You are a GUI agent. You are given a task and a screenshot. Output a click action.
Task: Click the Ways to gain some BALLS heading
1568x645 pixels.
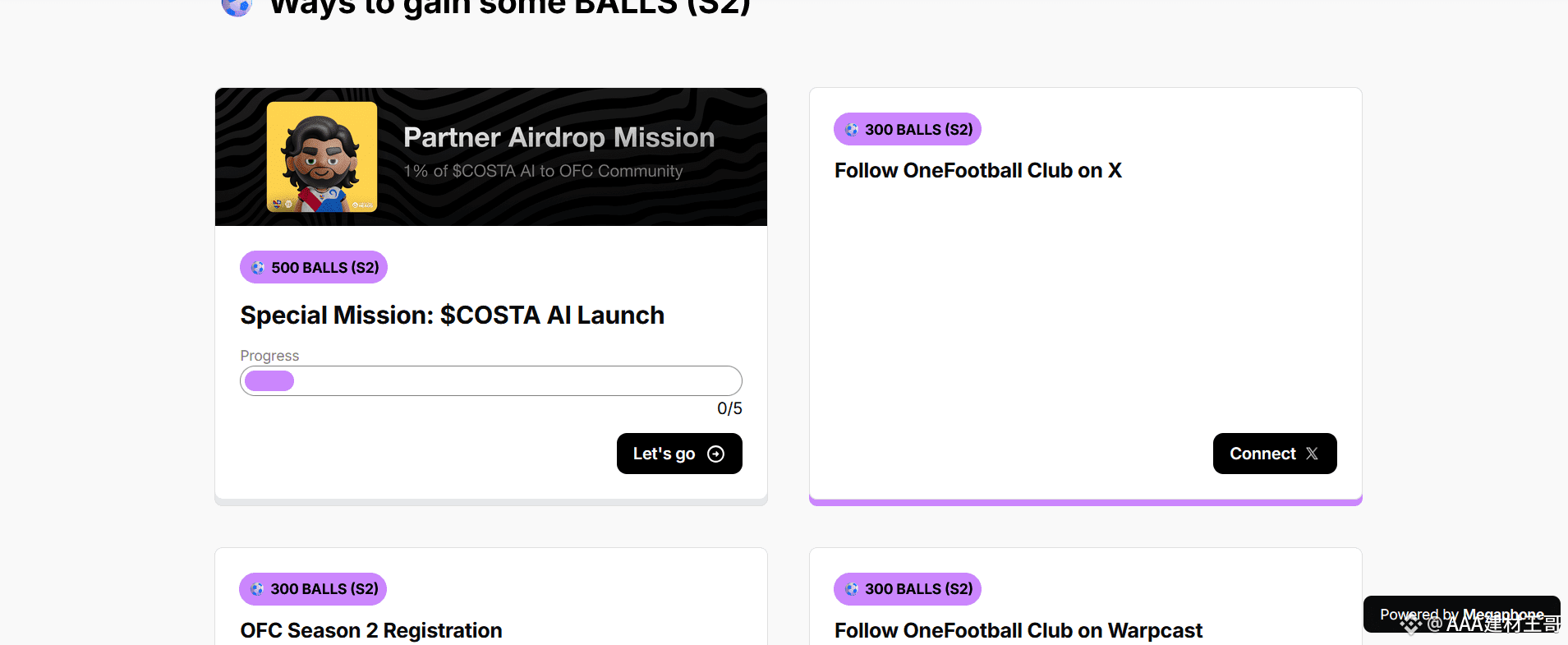(509, 8)
